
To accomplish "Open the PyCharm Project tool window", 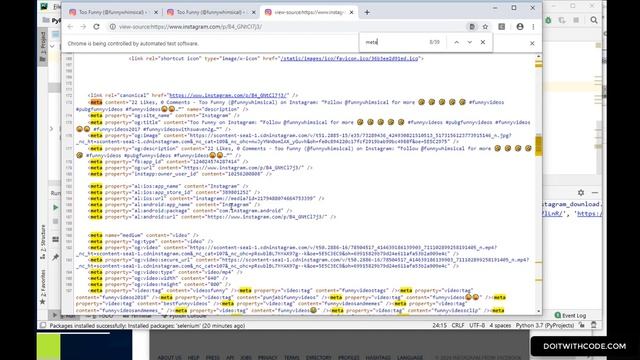I will pos(43,47).
